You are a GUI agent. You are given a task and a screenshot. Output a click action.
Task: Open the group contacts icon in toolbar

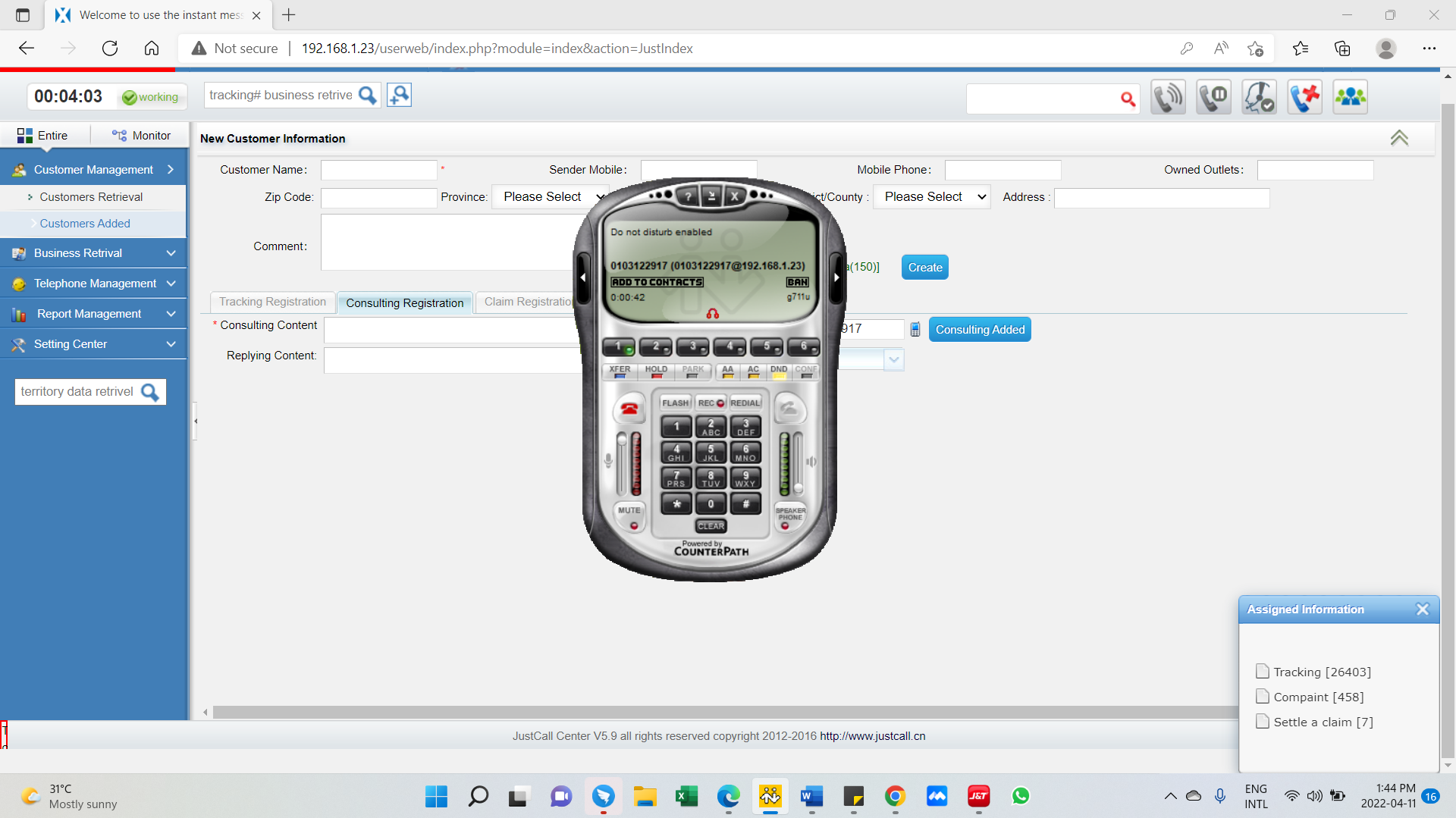pyautogui.click(x=1350, y=97)
